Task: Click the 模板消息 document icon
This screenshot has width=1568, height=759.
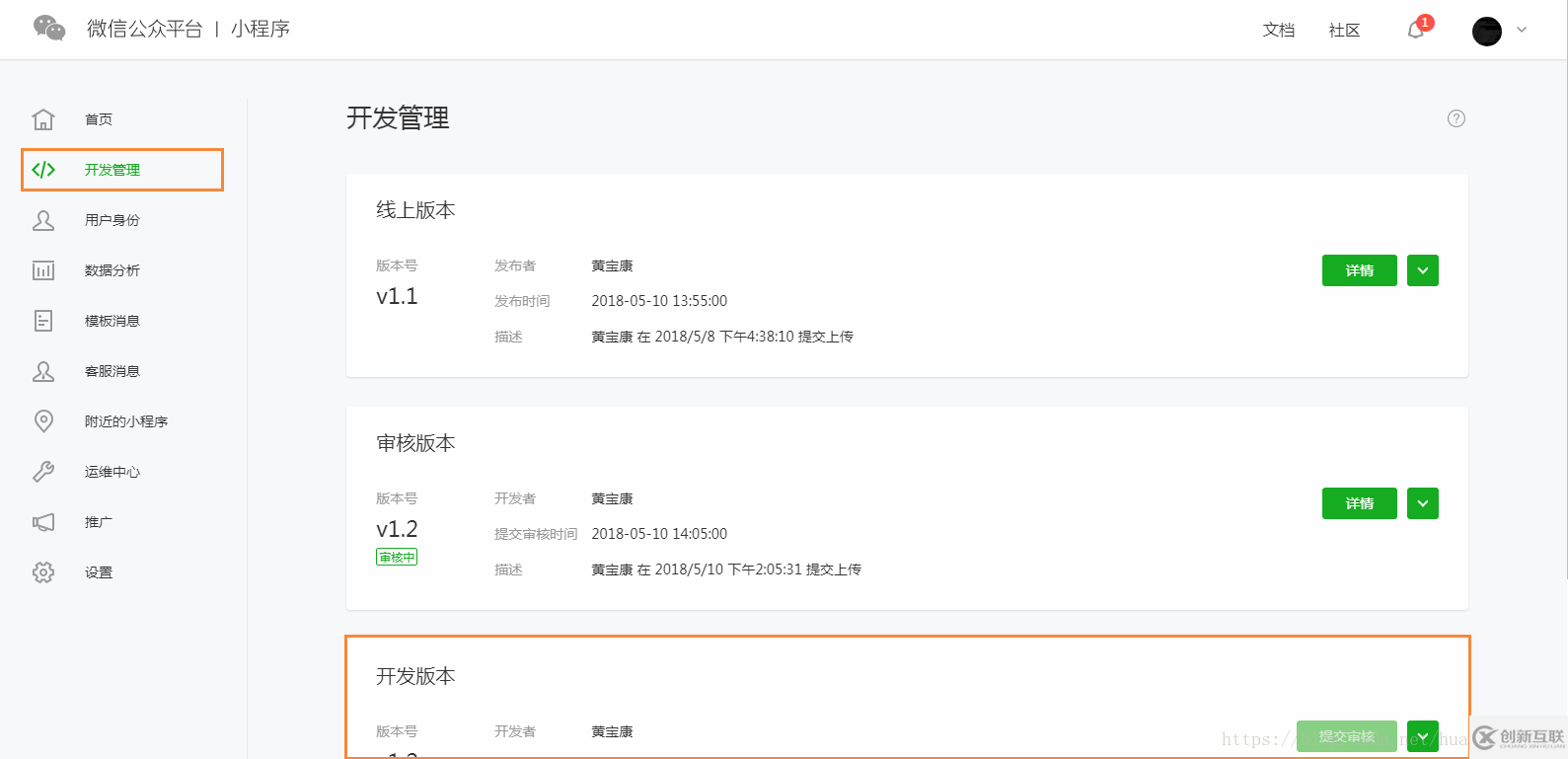Action: point(43,321)
